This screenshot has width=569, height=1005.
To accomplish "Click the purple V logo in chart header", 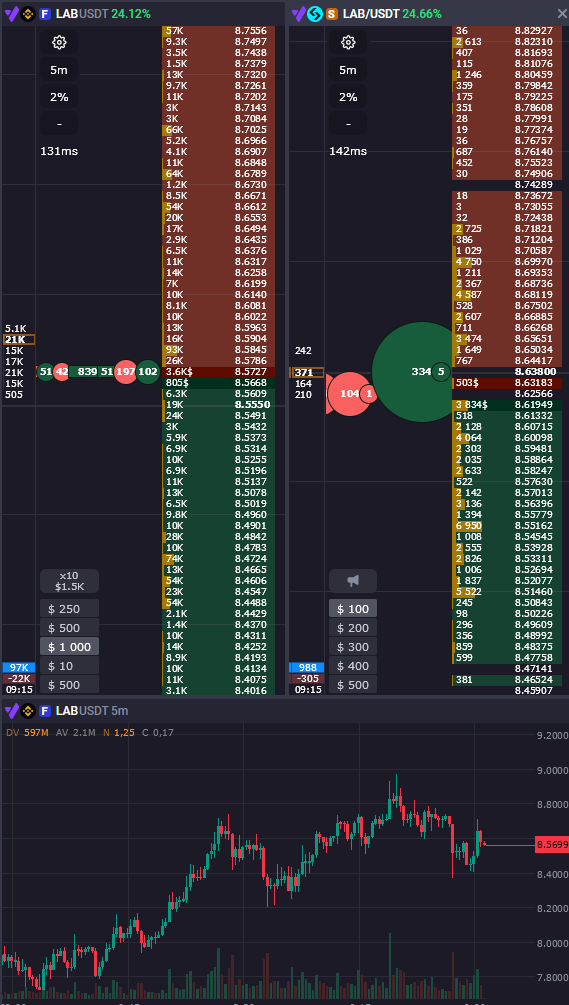I will [11, 710].
